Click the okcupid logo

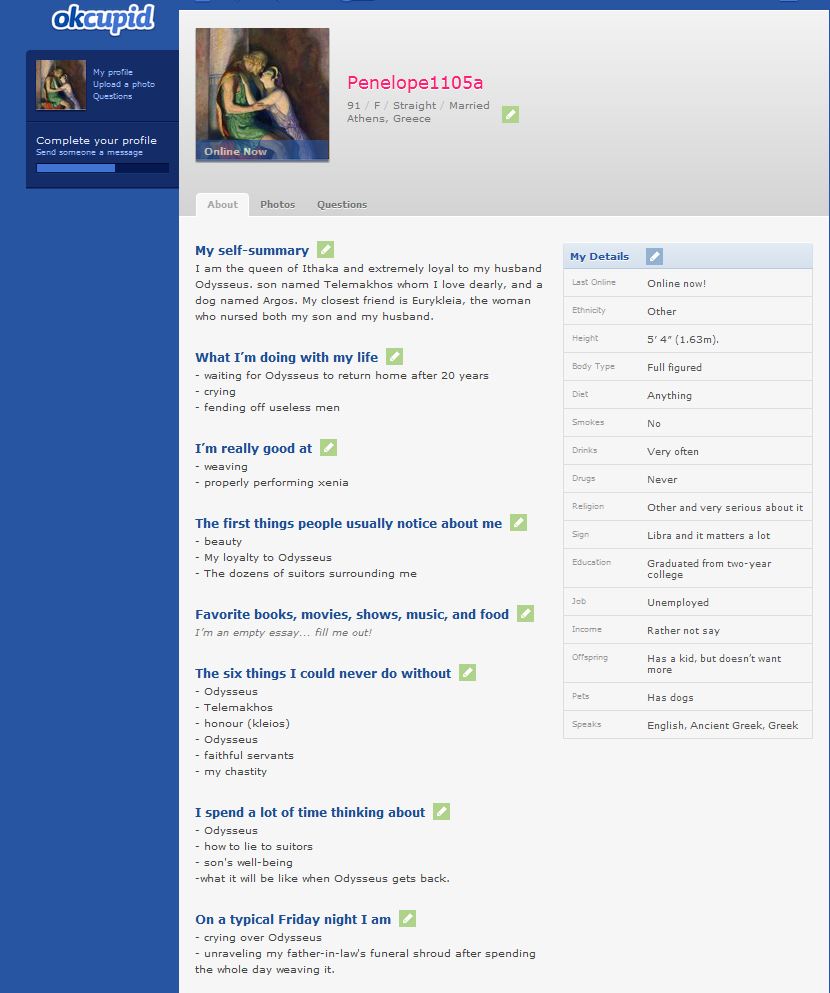pos(103,18)
